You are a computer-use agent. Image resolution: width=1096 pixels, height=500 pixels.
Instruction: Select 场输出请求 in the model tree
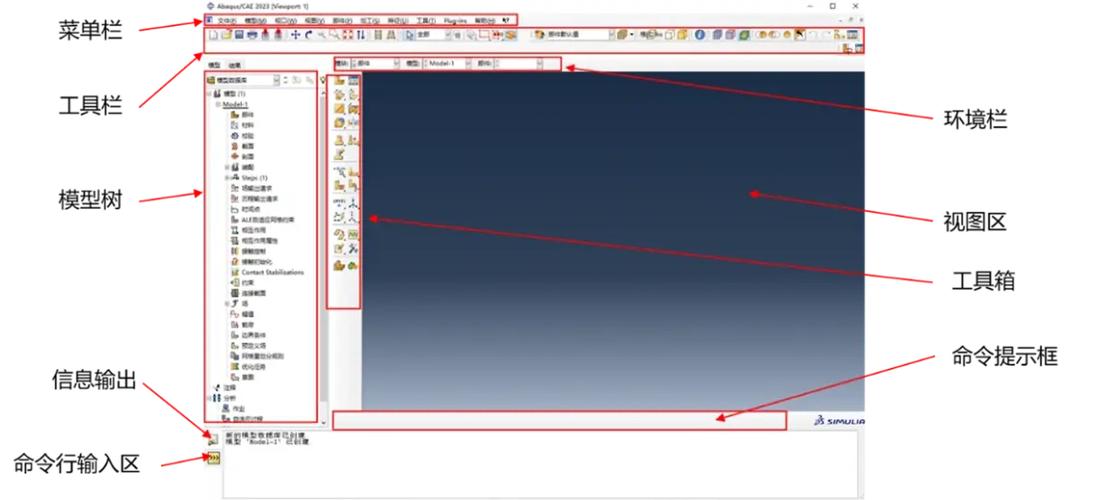[257, 188]
